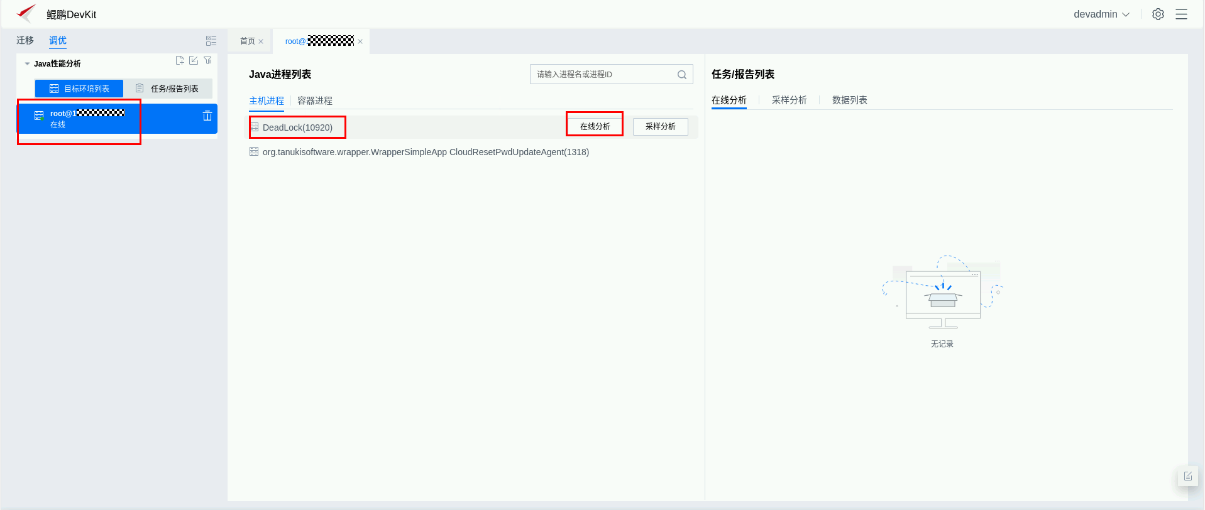Click the export icon next to Java性能分析
The height and width of the screenshot is (510, 1205).
[194, 61]
